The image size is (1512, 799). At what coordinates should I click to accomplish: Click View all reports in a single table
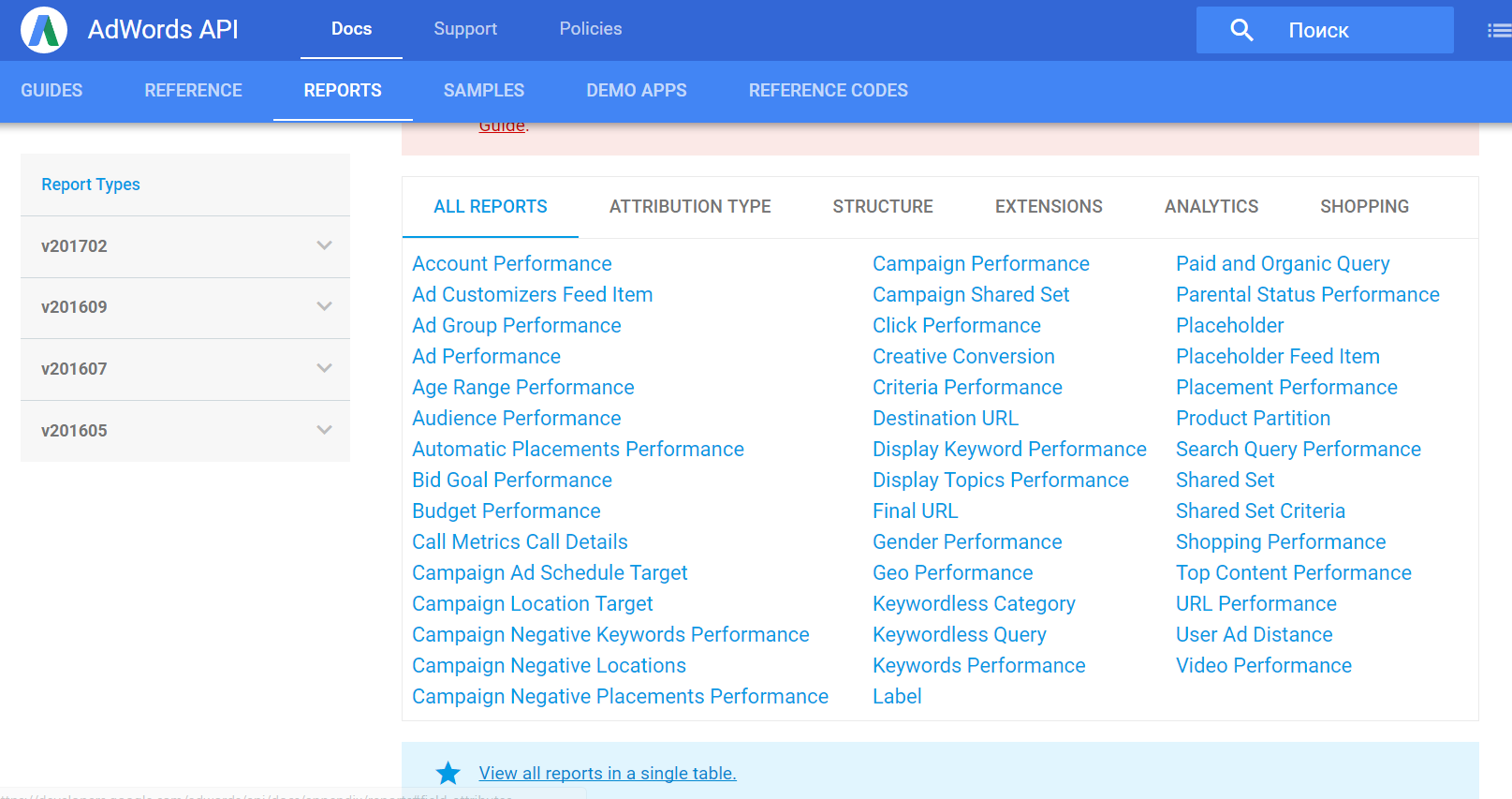pos(608,774)
